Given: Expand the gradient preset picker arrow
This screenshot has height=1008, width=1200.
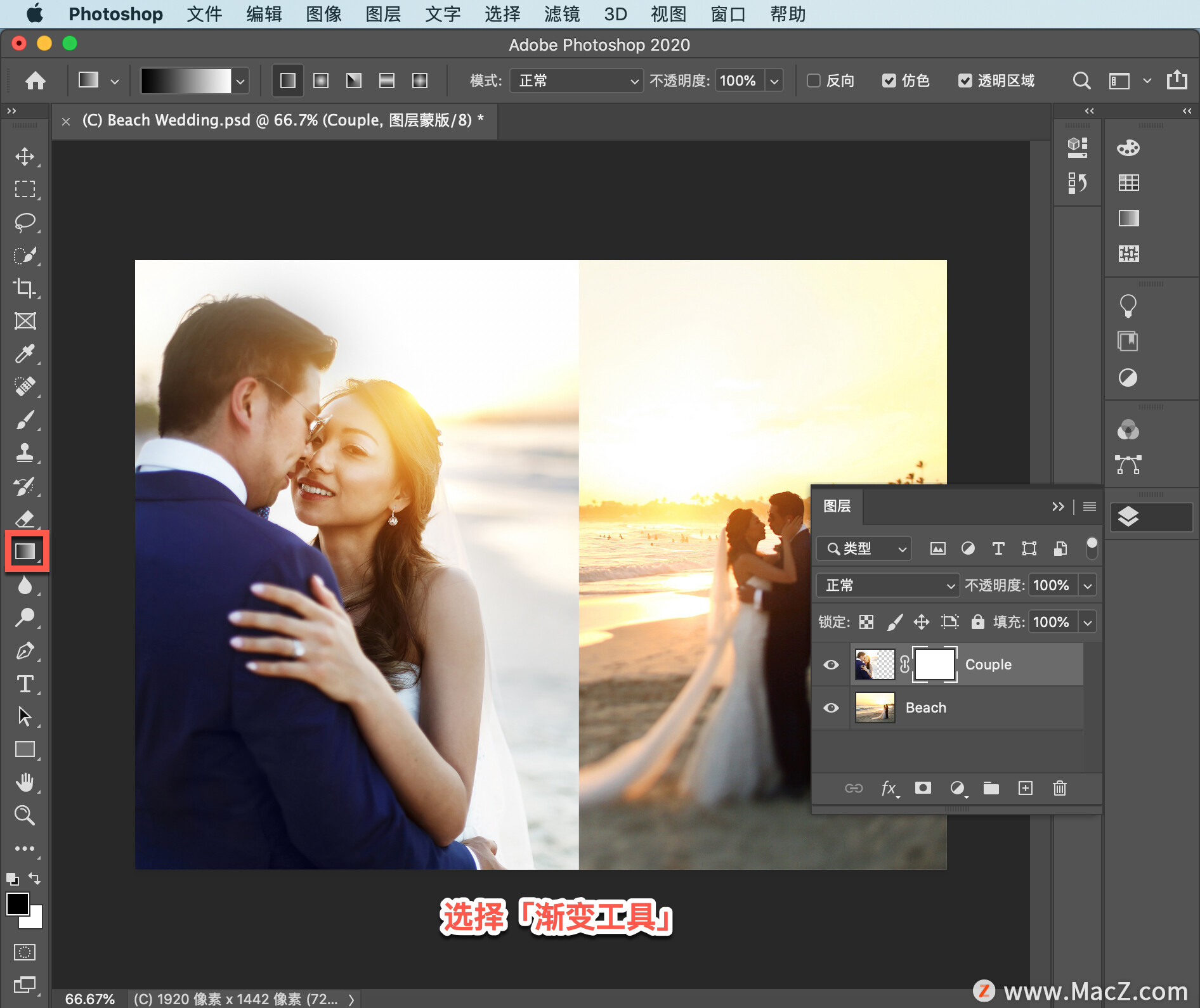Looking at the screenshot, I should (240, 81).
